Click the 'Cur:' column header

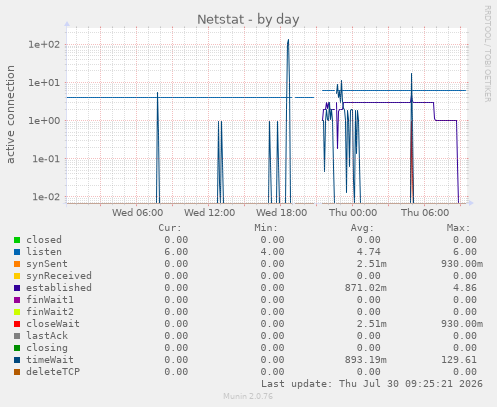(170, 228)
